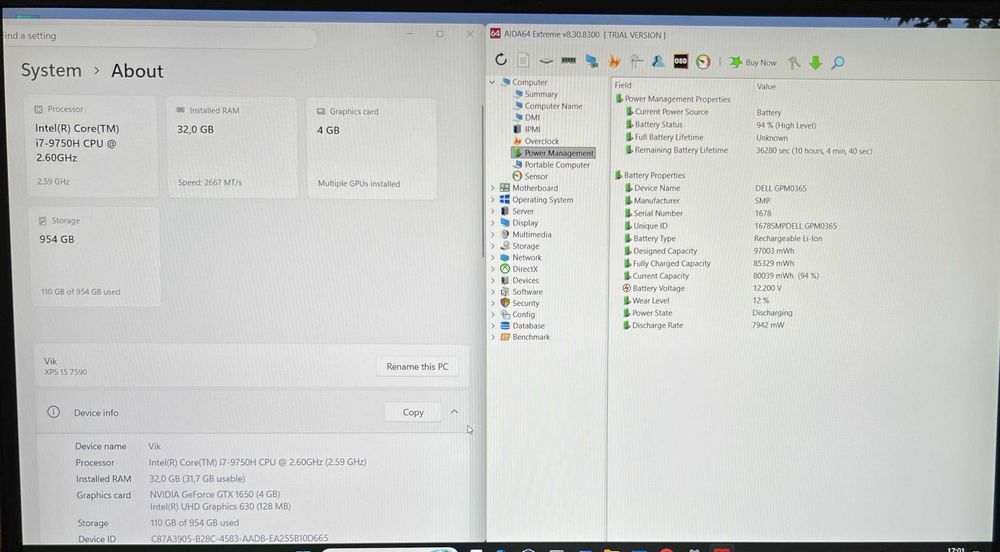Select the Wear Level row
This screenshot has width=1000, height=552.
tap(696, 301)
